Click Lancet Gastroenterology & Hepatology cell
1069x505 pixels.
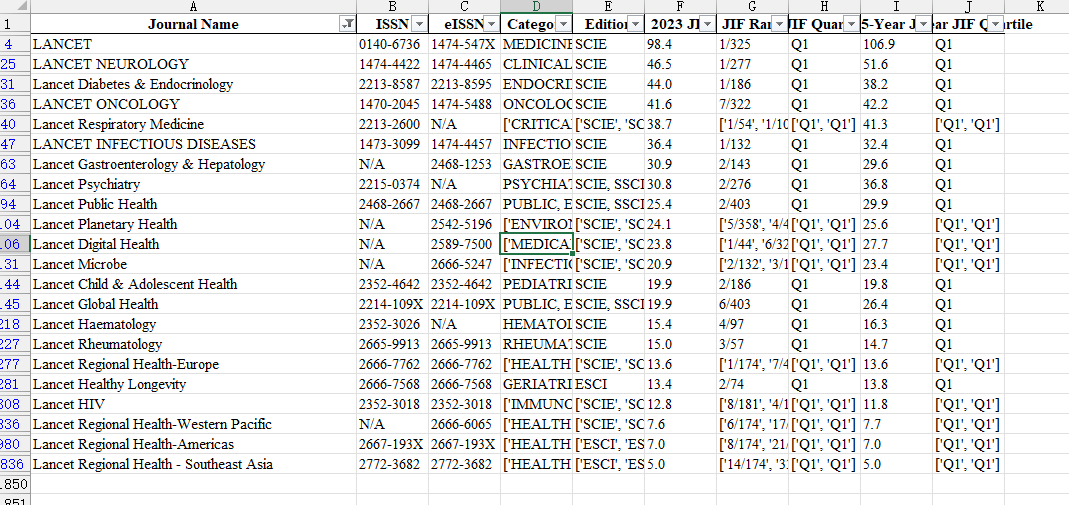coord(194,164)
